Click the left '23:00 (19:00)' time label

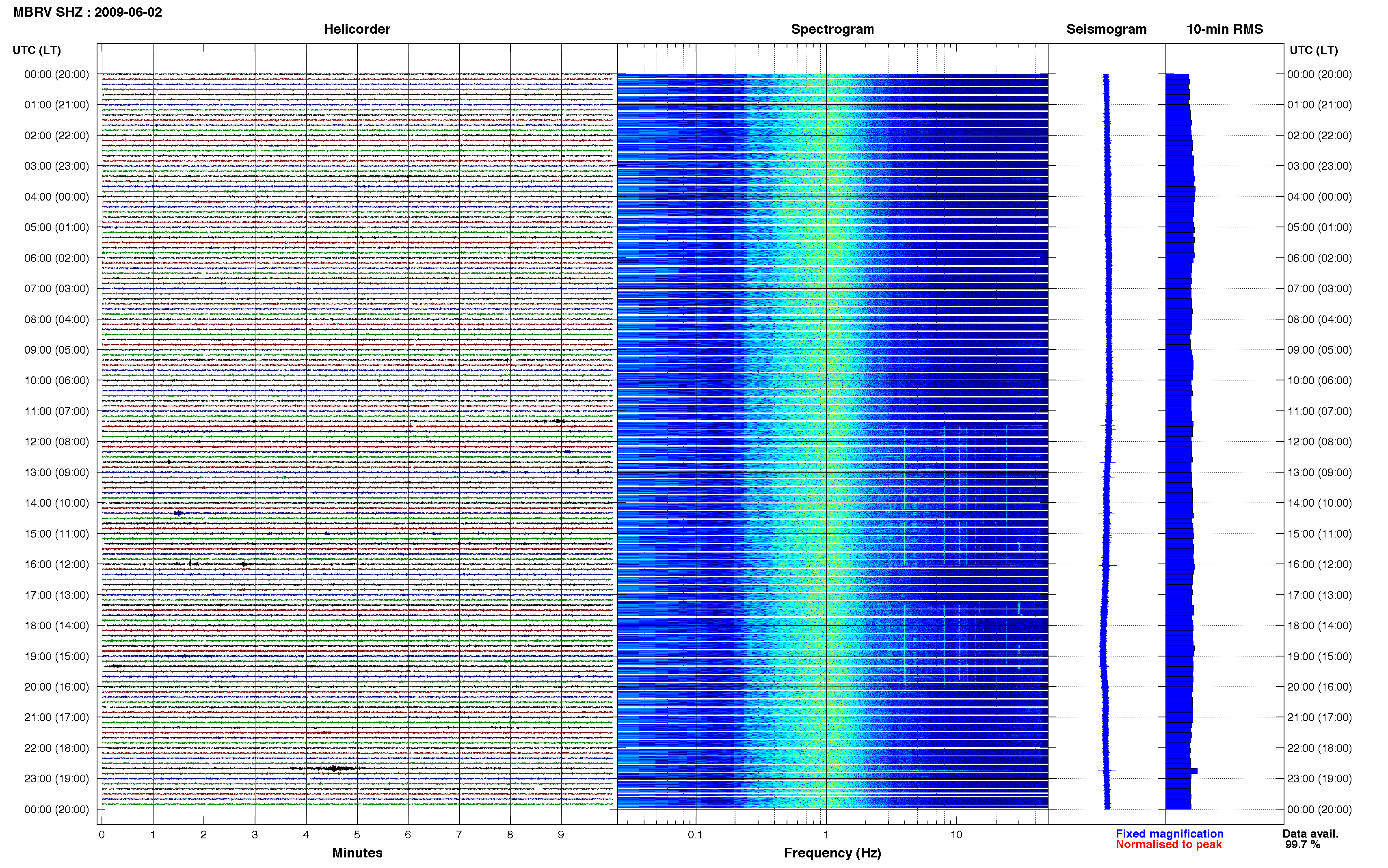(x=56, y=778)
